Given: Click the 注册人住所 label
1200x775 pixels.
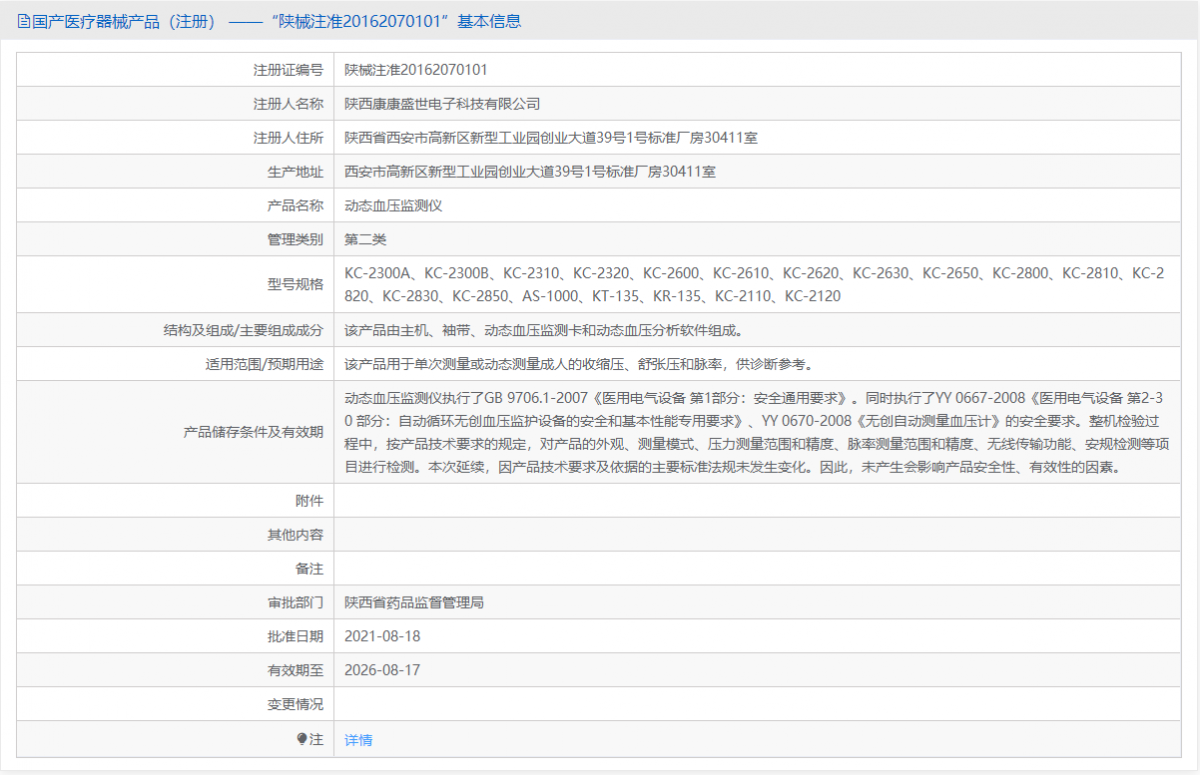Looking at the screenshot, I should click(288, 138).
